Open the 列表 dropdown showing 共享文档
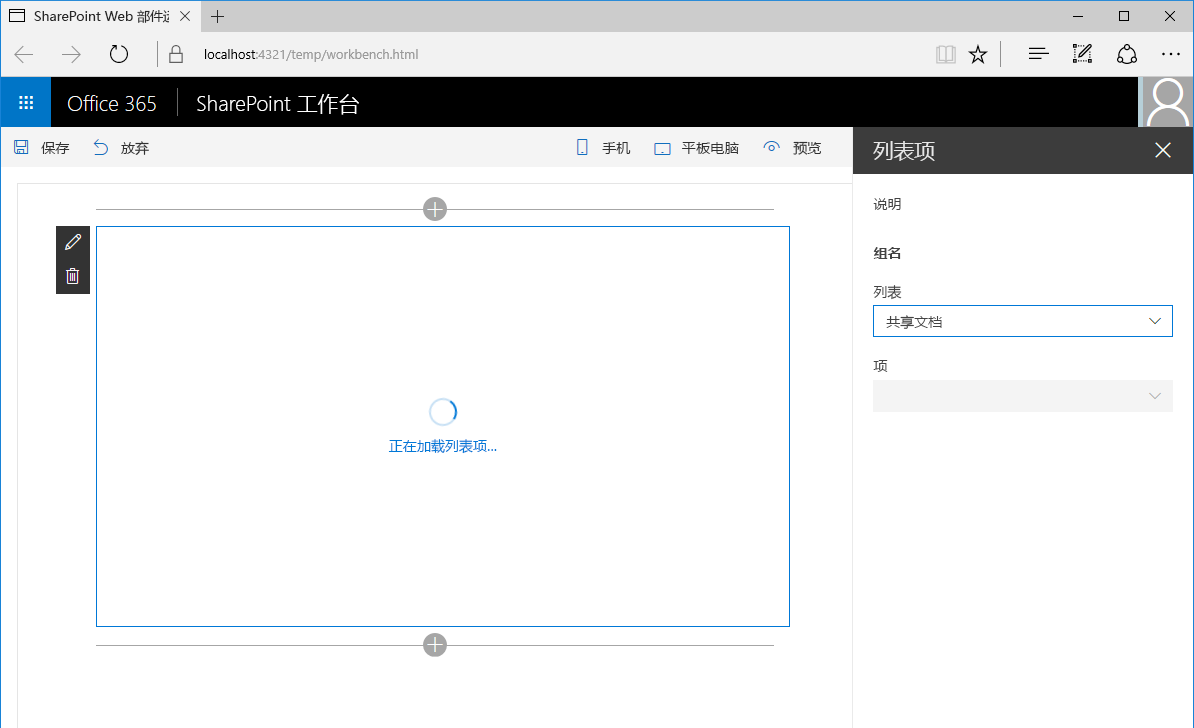The width and height of the screenshot is (1194, 728). click(x=1022, y=320)
